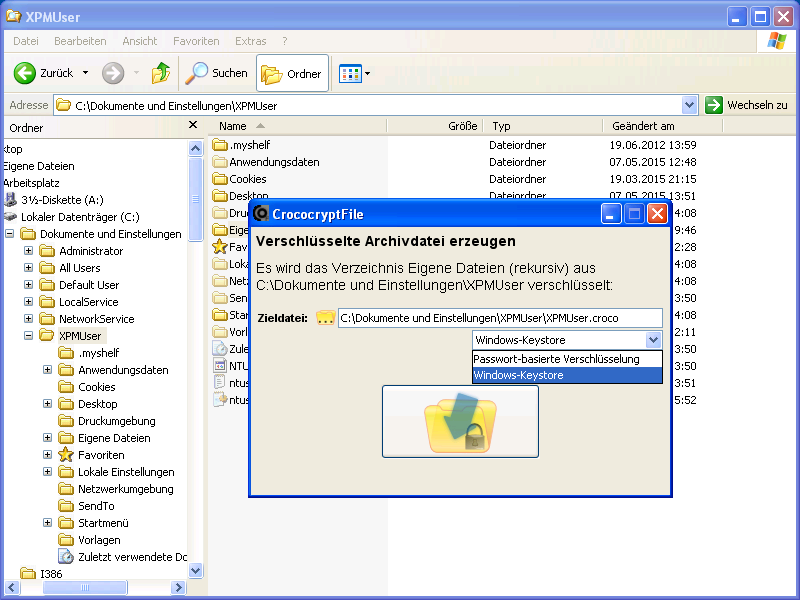800x600 pixels.
Task: Open the Zurück history dropdown arrow
Action: click(x=85, y=73)
